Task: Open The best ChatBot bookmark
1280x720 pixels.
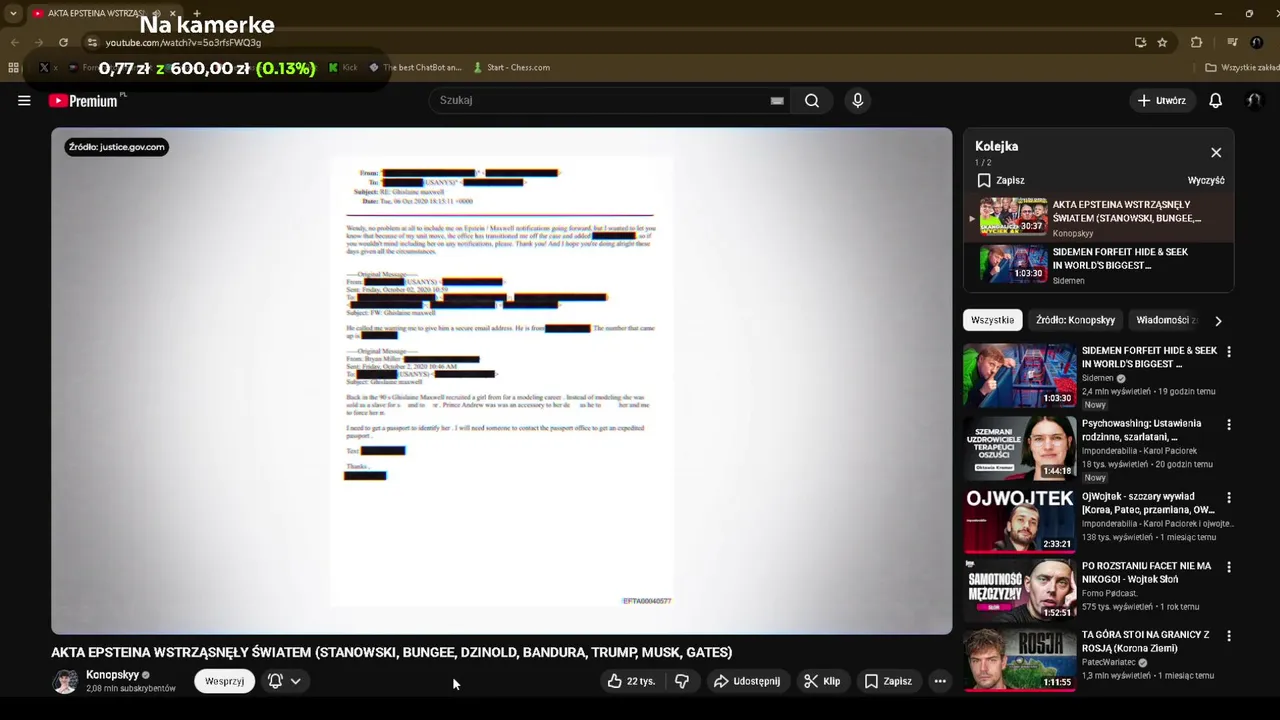Action: 415,68
